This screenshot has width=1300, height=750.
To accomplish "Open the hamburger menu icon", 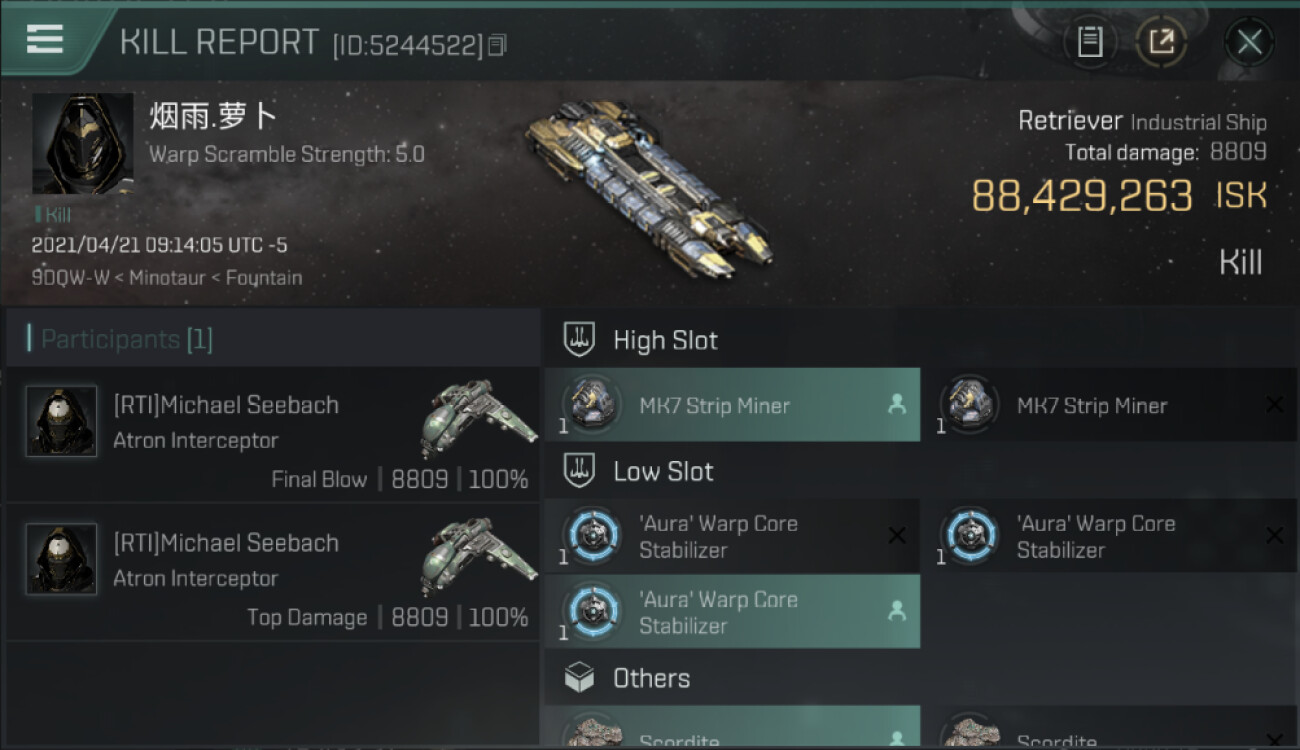I will coord(45,39).
